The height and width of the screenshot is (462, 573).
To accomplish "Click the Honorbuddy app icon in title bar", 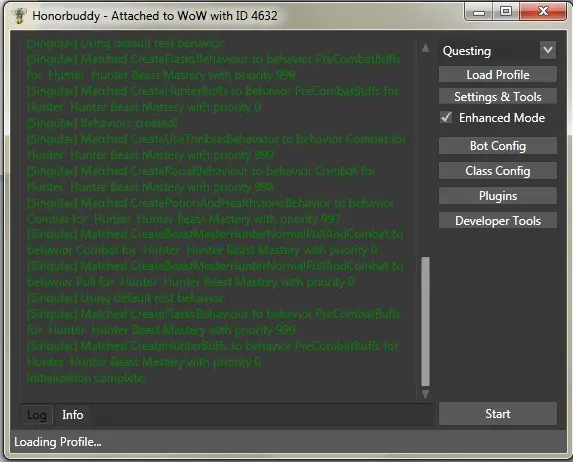I will [x=18, y=16].
